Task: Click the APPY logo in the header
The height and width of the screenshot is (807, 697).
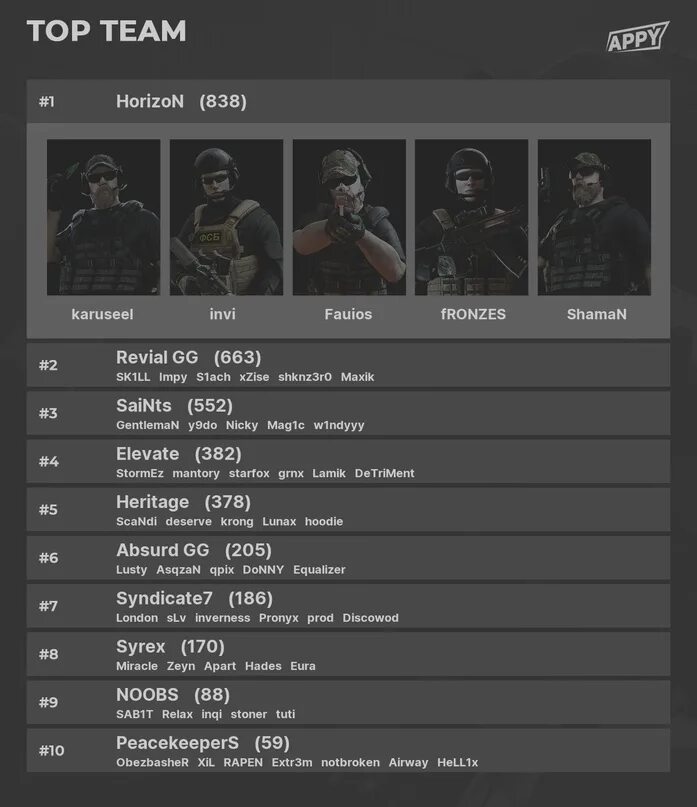Action: 638,37
